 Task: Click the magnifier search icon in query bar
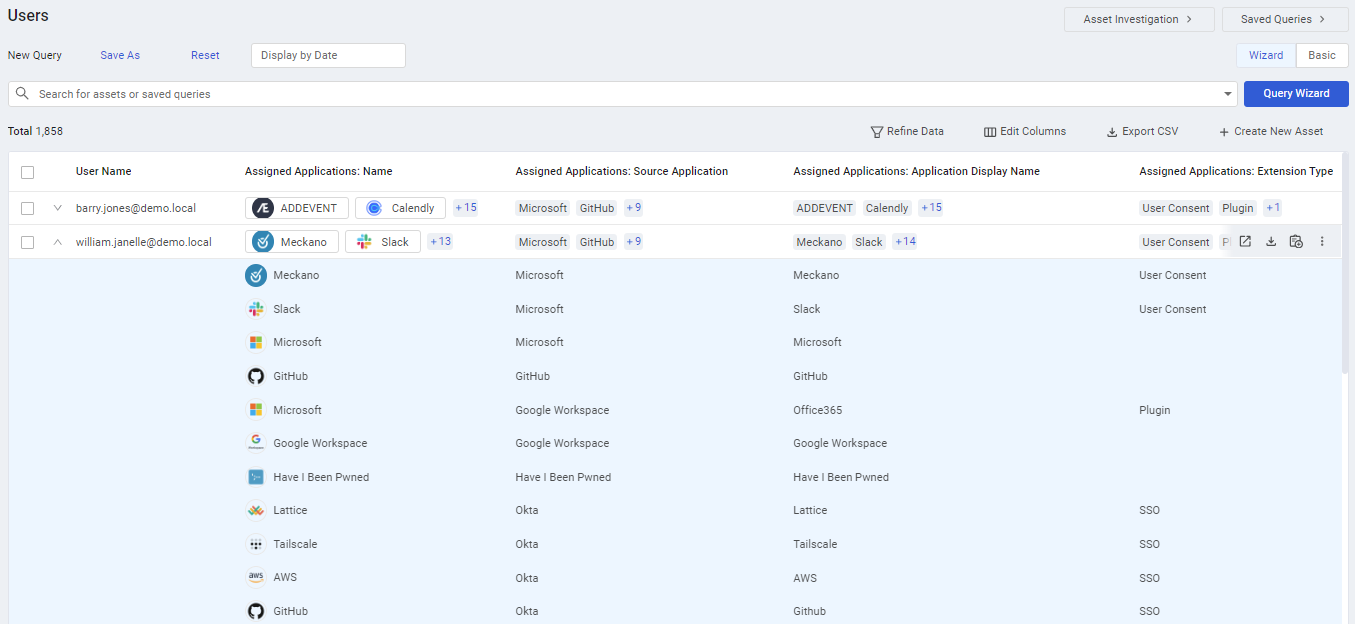tap(23, 93)
